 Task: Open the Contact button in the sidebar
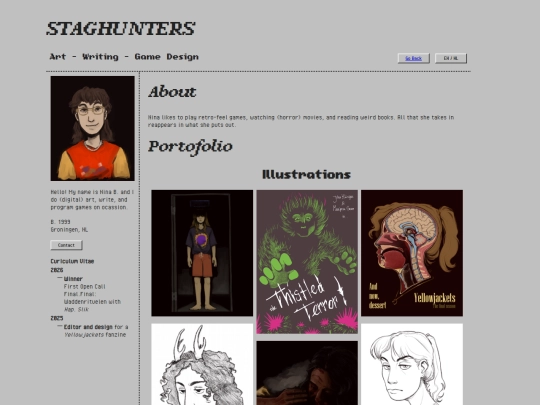coord(66,245)
